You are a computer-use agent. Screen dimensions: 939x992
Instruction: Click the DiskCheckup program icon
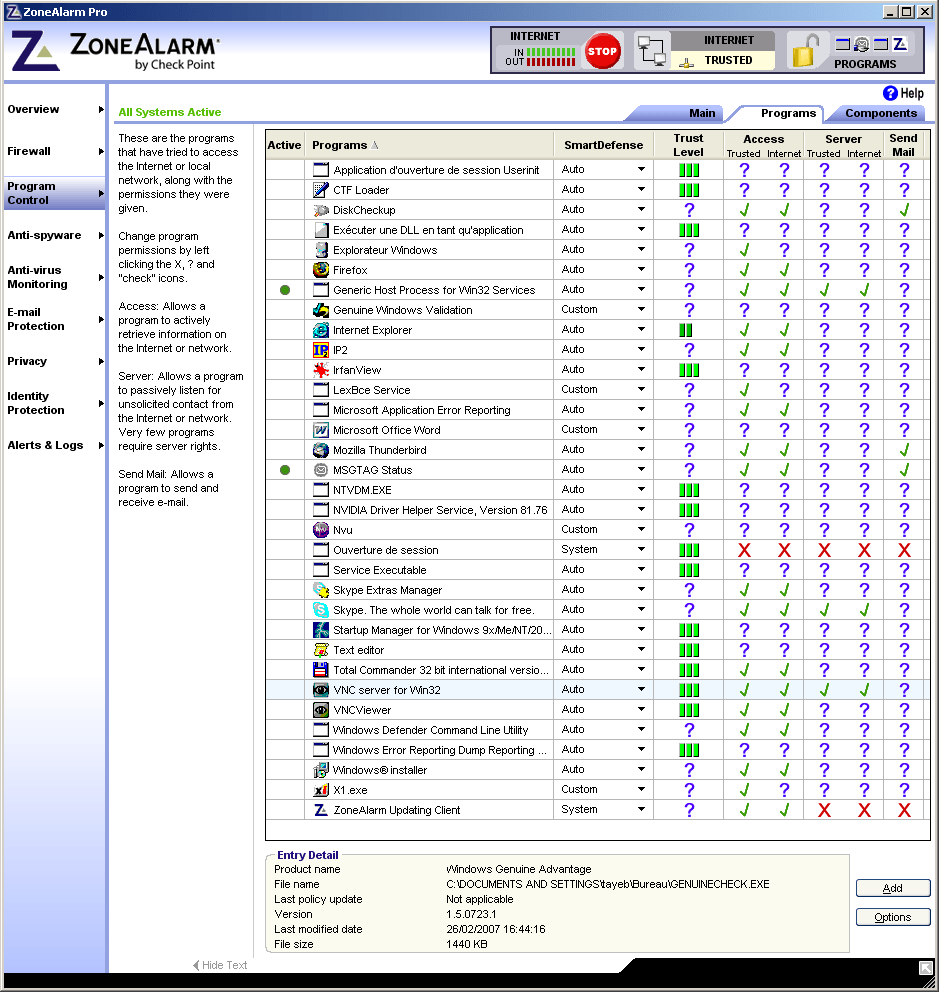coord(321,210)
